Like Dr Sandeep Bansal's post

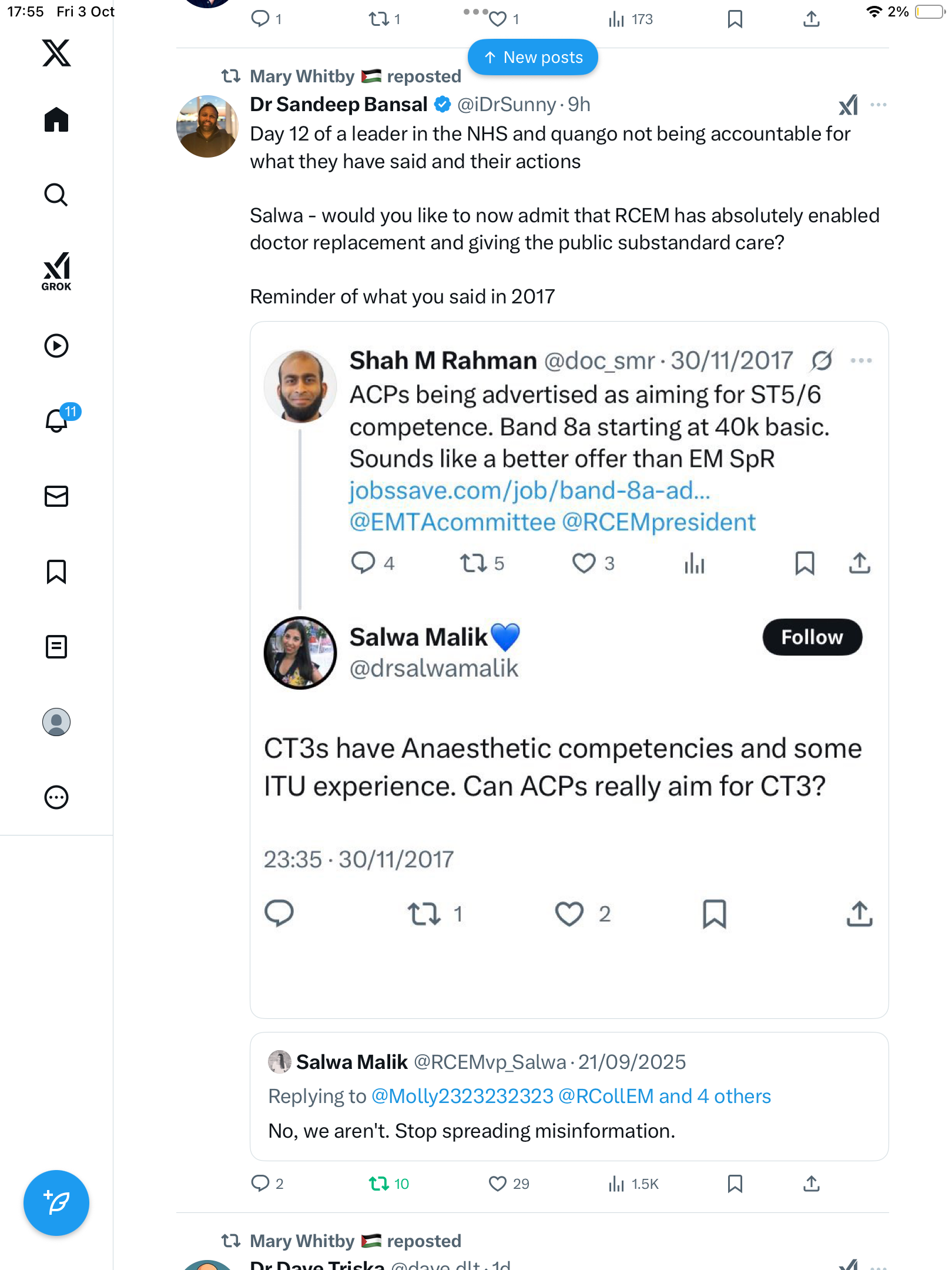pyautogui.click(x=498, y=1184)
